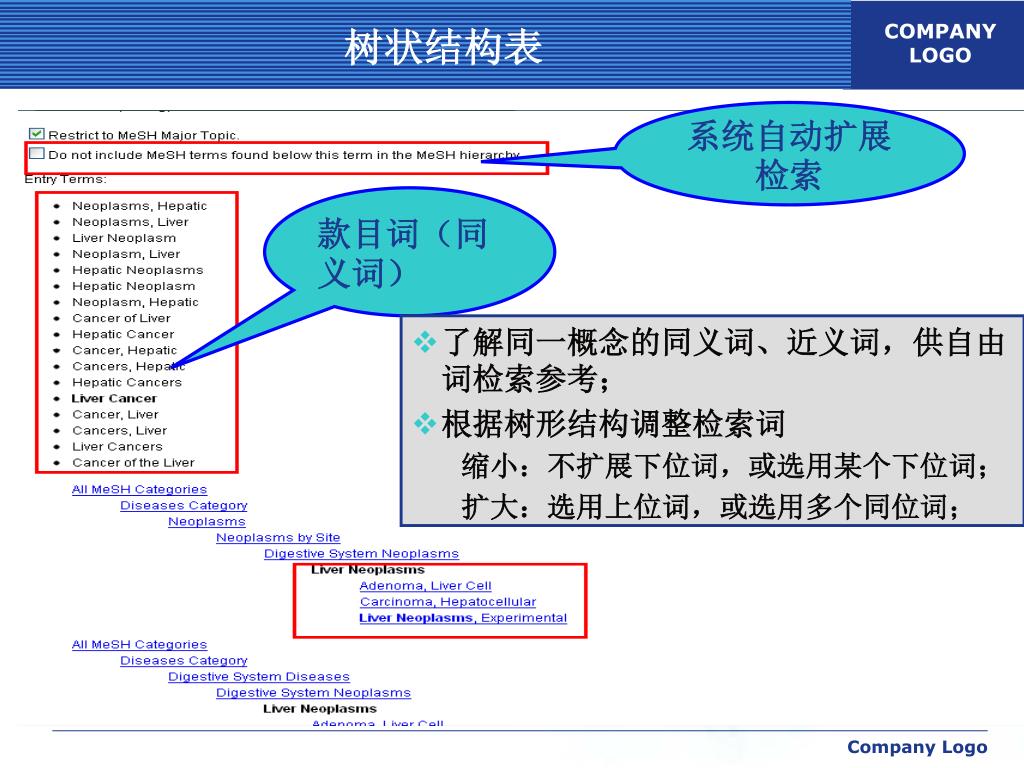Click bold Liver Neoplasms heading in red box
The image size is (1024, 768).
[368, 569]
